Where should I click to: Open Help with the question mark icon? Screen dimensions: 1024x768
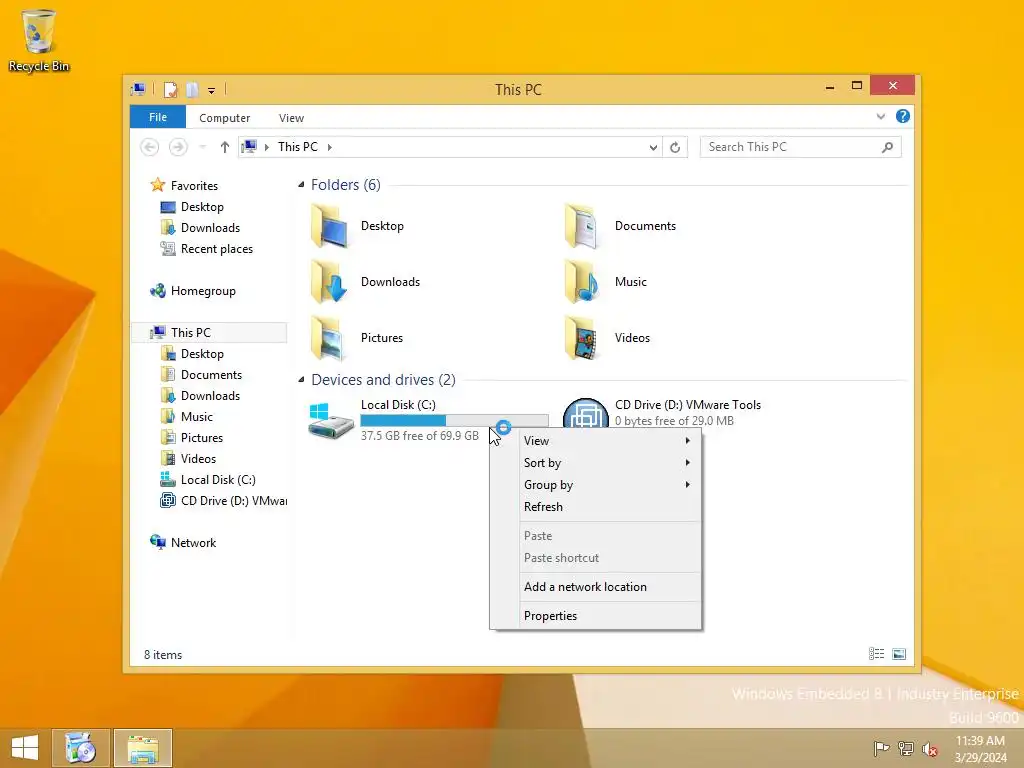(903, 116)
